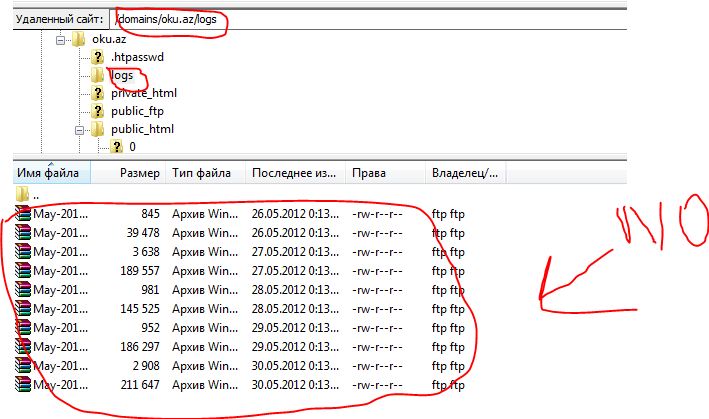The image size is (709, 419).
Task: Sort by the Размер column header
Action: tap(129, 173)
